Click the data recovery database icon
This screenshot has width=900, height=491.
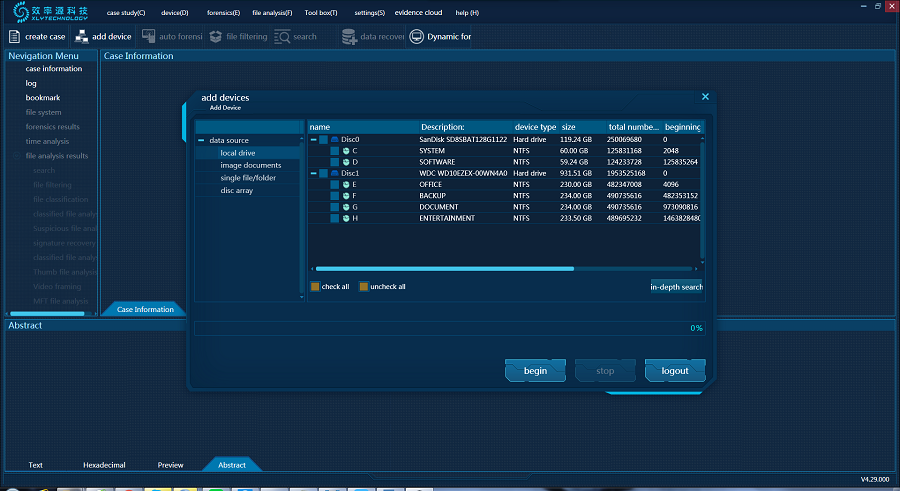pos(349,37)
